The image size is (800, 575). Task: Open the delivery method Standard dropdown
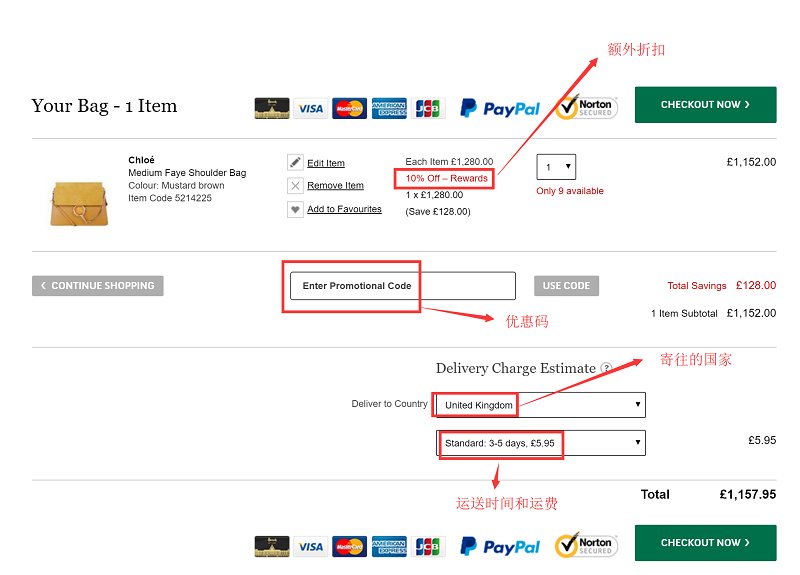[x=541, y=443]
